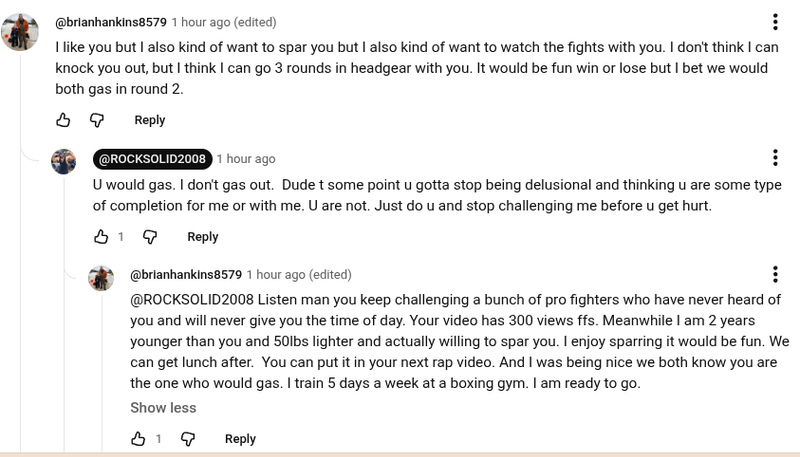The image size is (800, 457).
Task: Dislike the last brianhankins8579 reply
Action: point(188,439)
